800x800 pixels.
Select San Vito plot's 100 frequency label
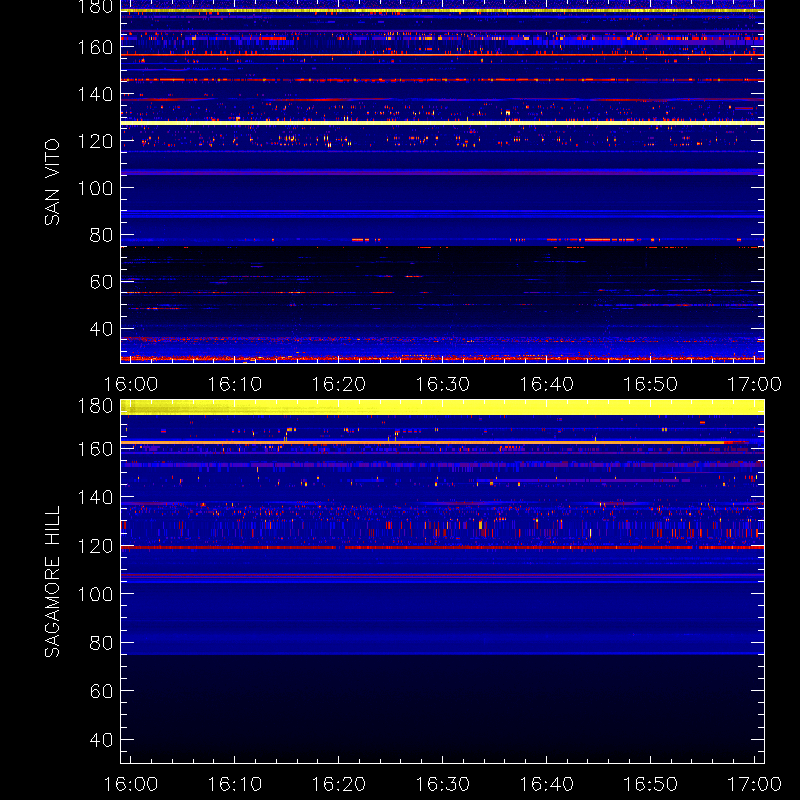pyautogui.click(x=95, y=188)
